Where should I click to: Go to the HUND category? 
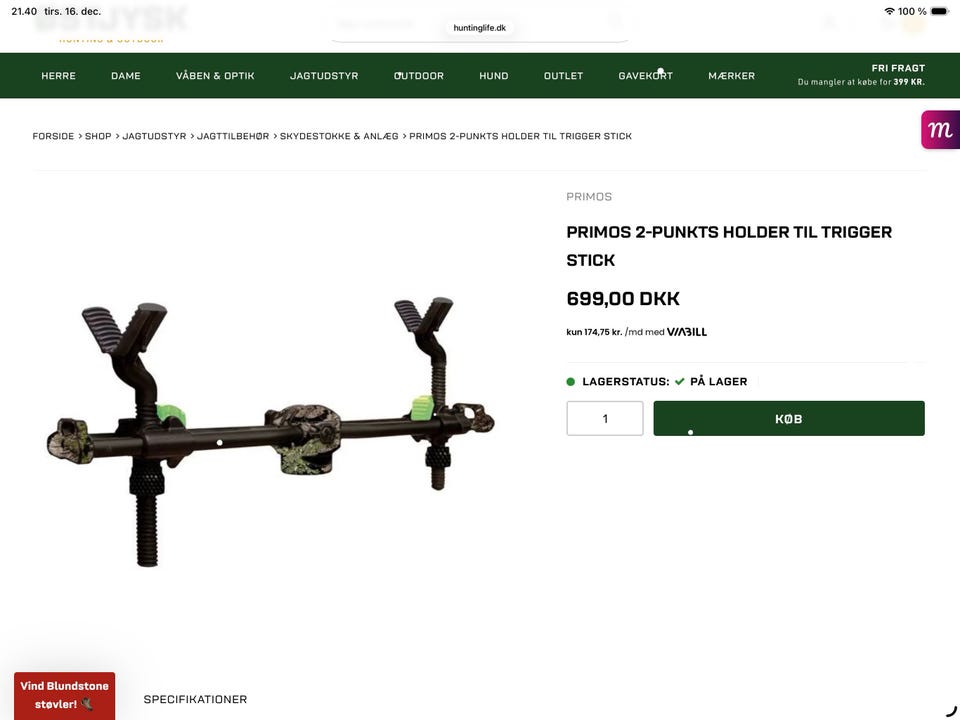(x=493, y=76)
